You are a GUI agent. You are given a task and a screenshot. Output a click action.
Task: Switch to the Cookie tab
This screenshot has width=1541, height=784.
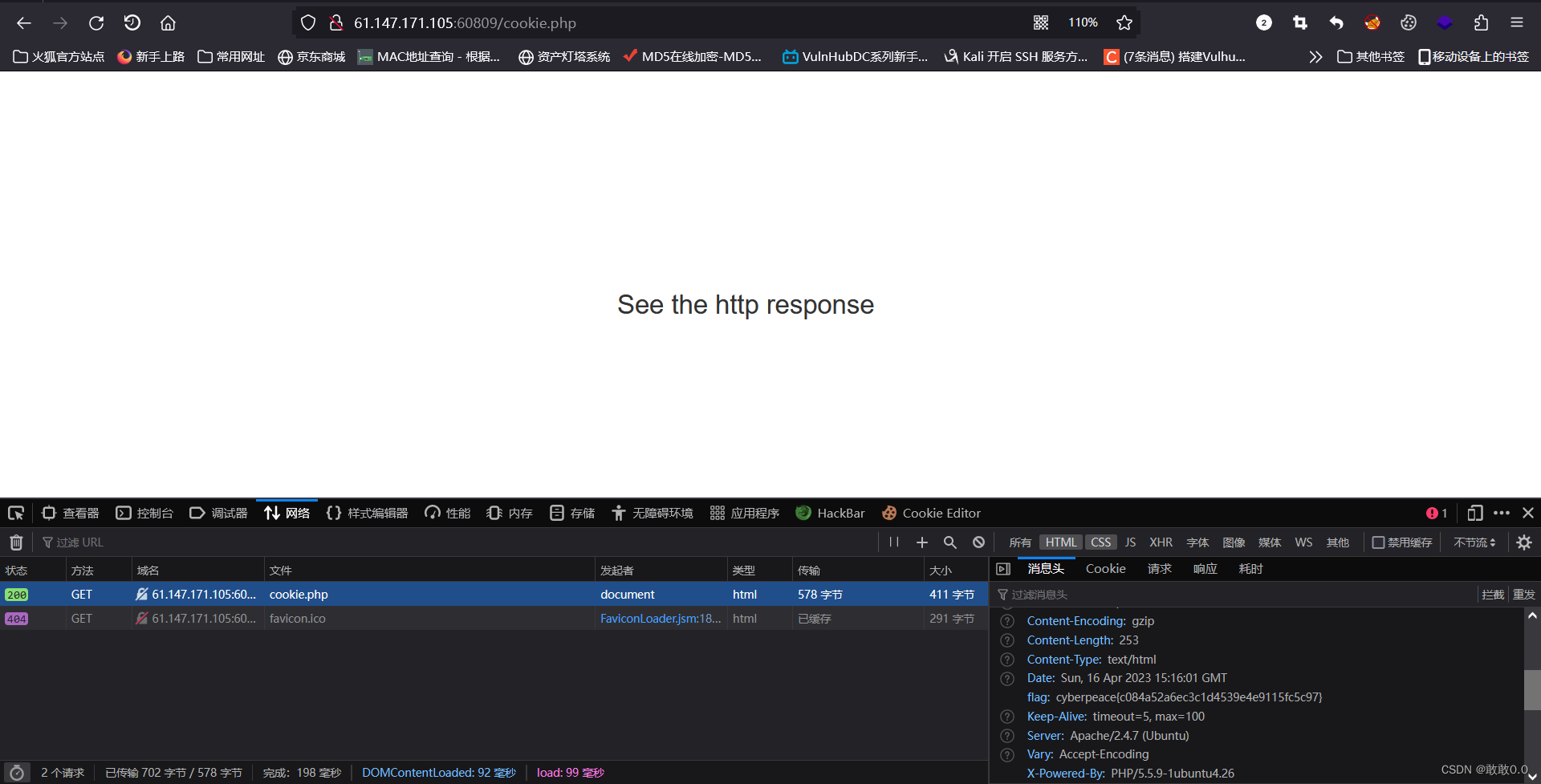[1105, 568]
